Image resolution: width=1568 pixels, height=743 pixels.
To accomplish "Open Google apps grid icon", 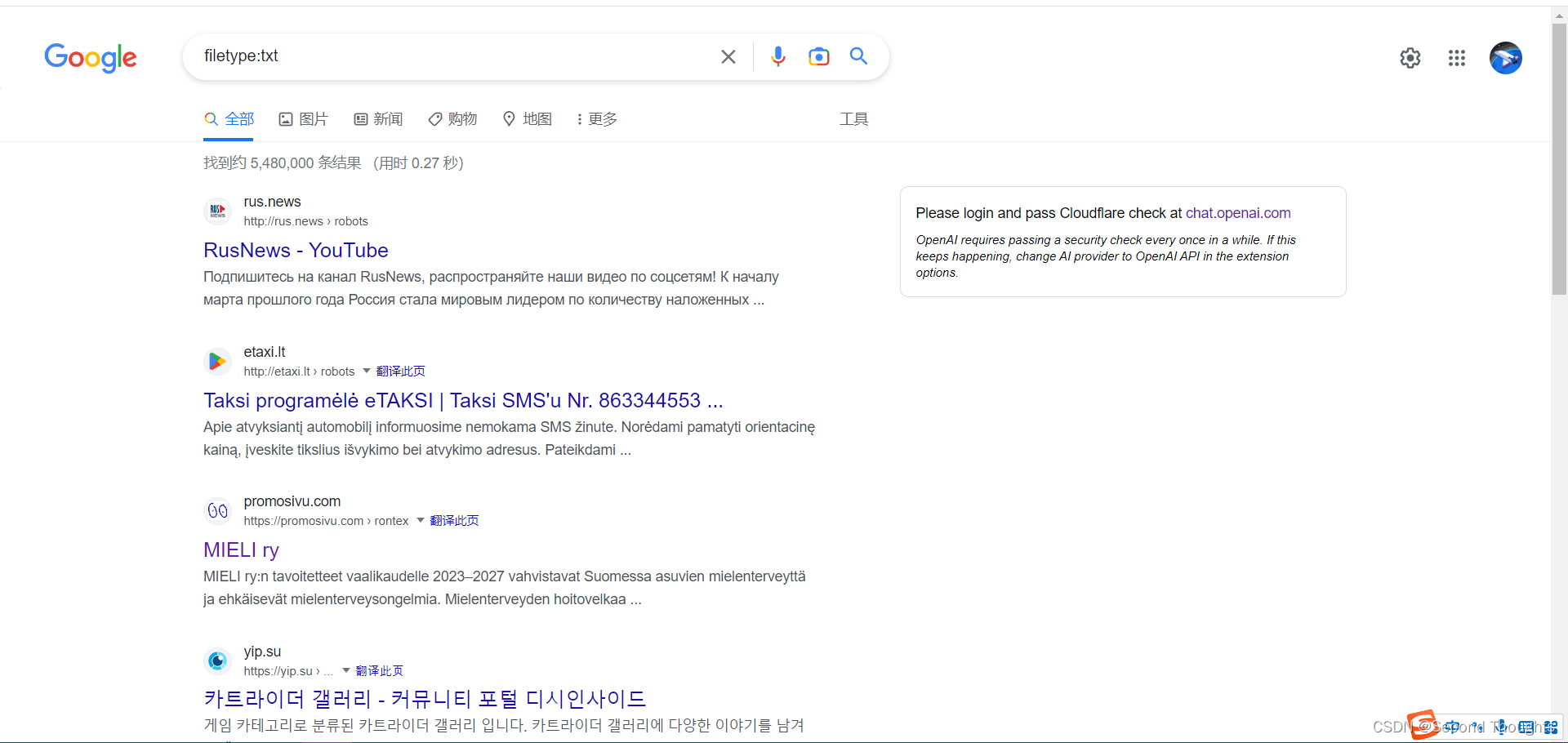I will click(x=1457, y=58).
